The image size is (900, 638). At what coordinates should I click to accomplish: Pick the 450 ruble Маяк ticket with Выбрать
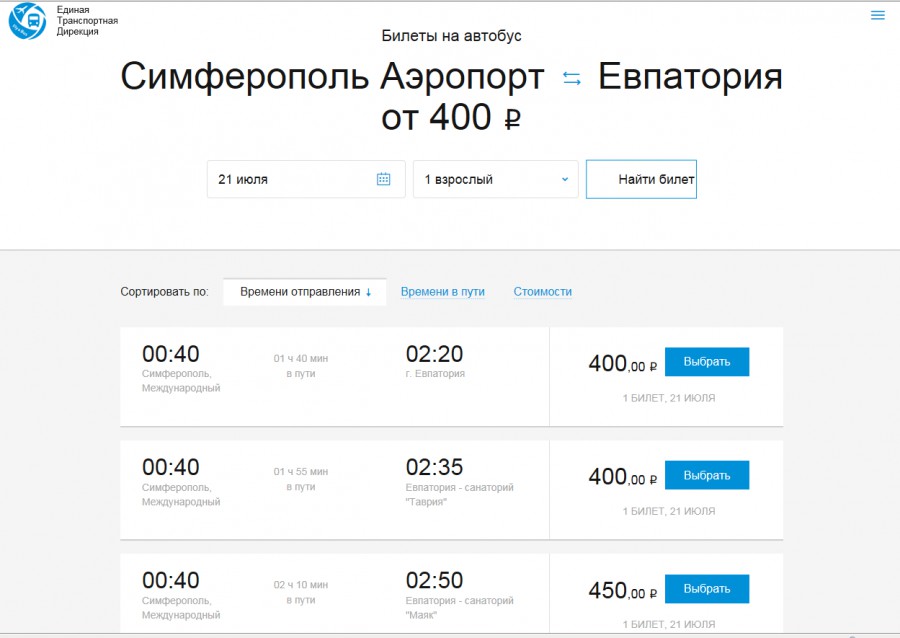click(707, 589)
